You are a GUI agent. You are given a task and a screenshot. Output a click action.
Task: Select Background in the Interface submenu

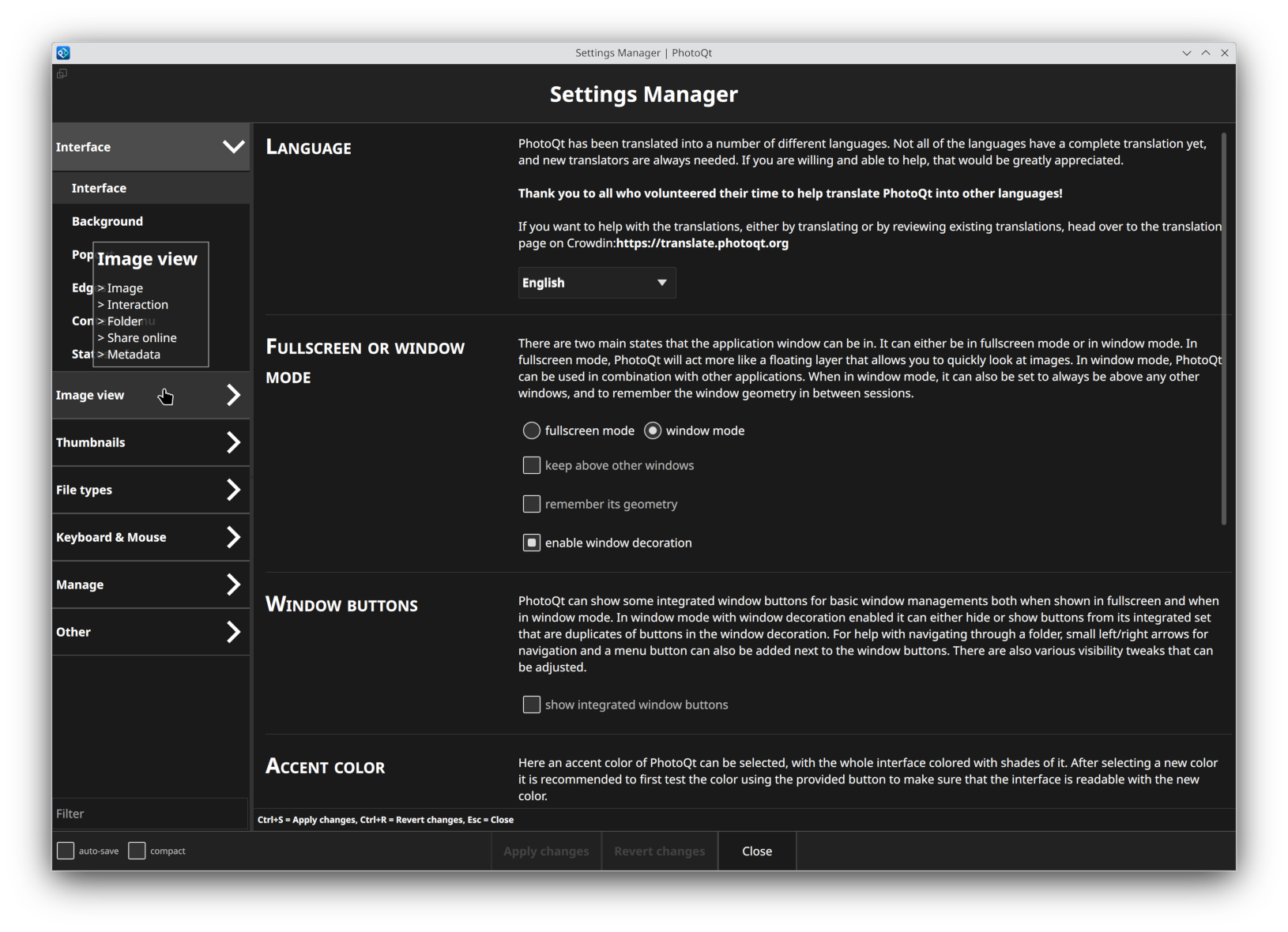[107, 221]
